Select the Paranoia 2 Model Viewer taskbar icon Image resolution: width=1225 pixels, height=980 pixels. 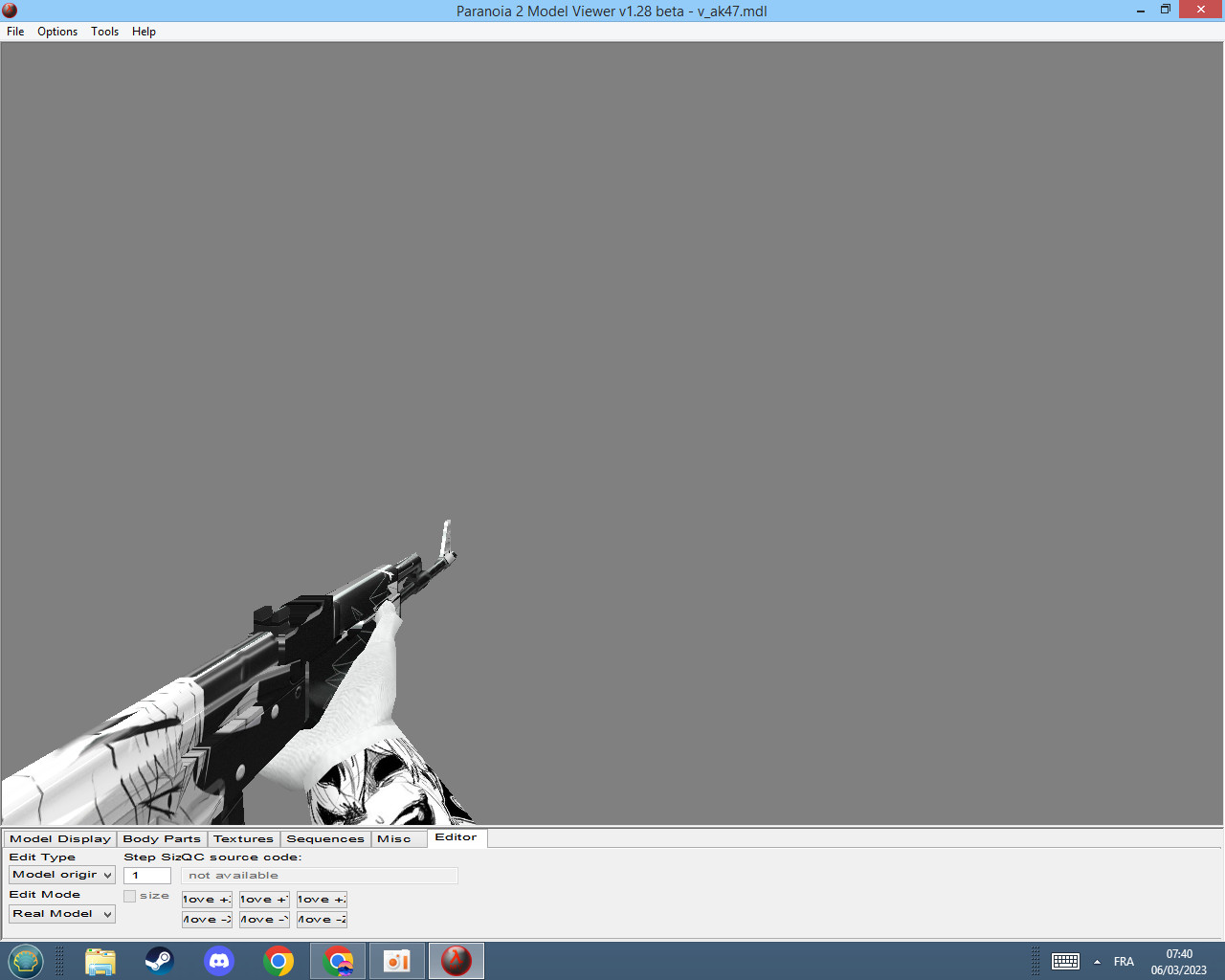[x=456, y=961]
